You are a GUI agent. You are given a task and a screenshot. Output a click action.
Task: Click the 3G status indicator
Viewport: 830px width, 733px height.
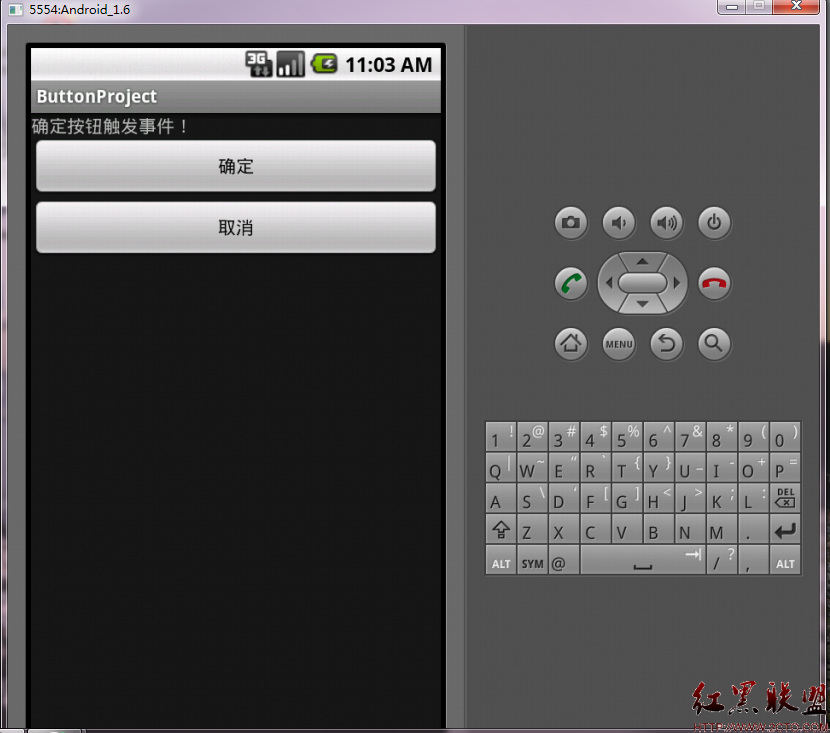[258, 63]
